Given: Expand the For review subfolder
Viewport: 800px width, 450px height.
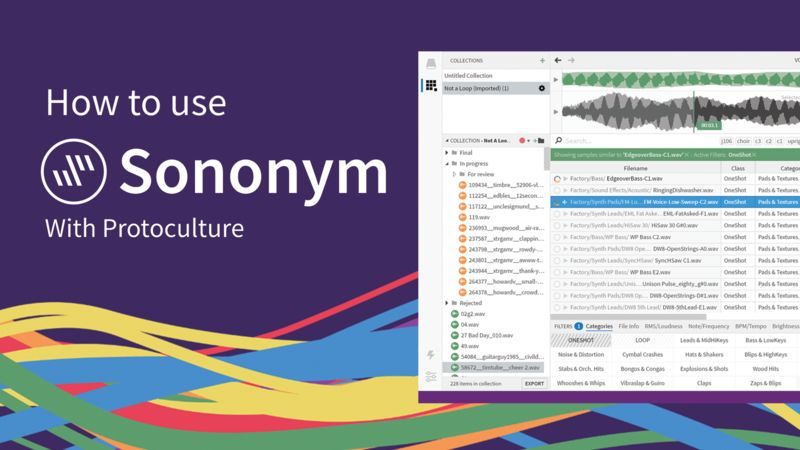Looking at the screenshot, I should pos(455,174).
